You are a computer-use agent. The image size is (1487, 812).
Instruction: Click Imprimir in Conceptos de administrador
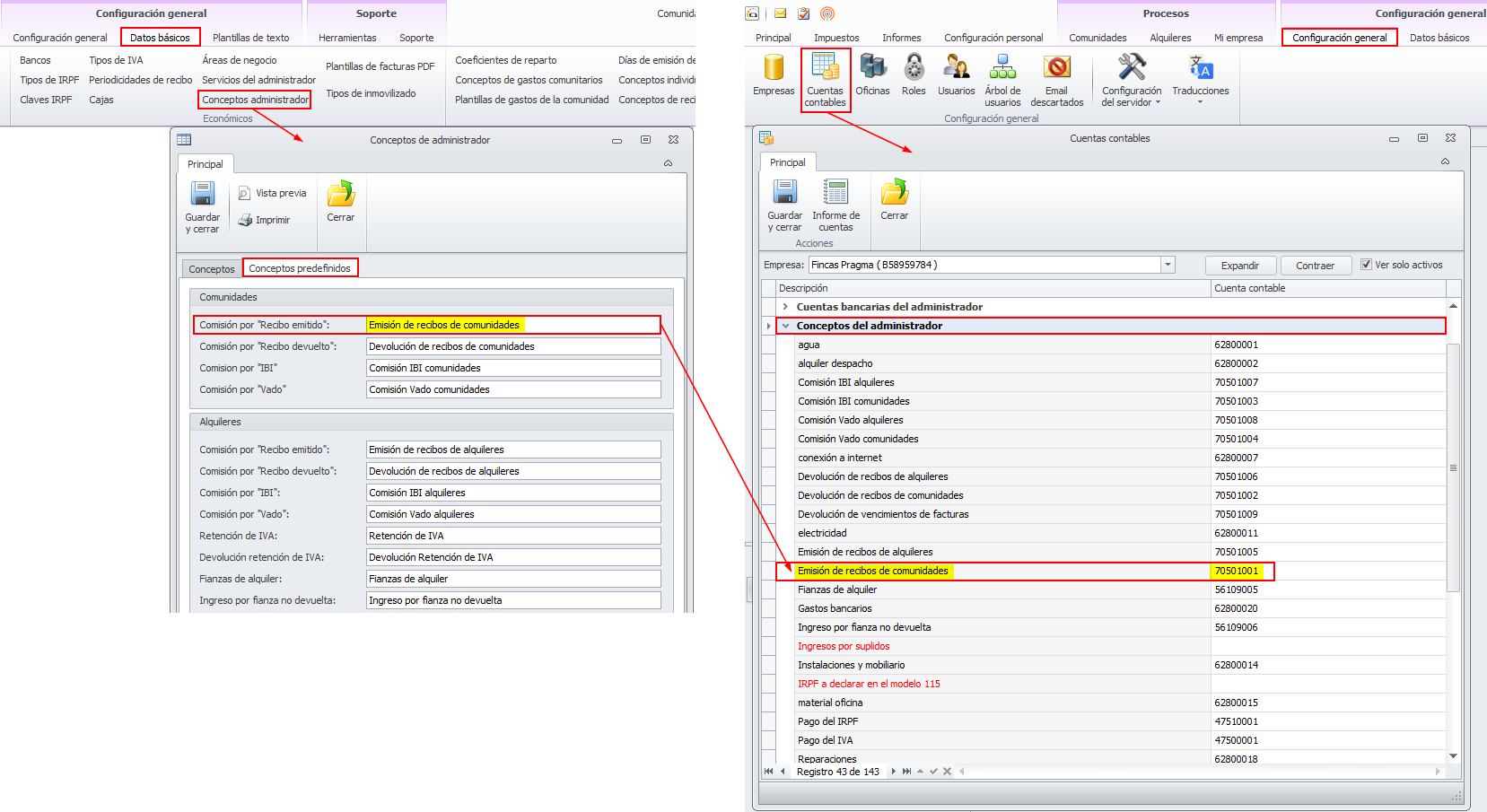[x=264, y=220]
